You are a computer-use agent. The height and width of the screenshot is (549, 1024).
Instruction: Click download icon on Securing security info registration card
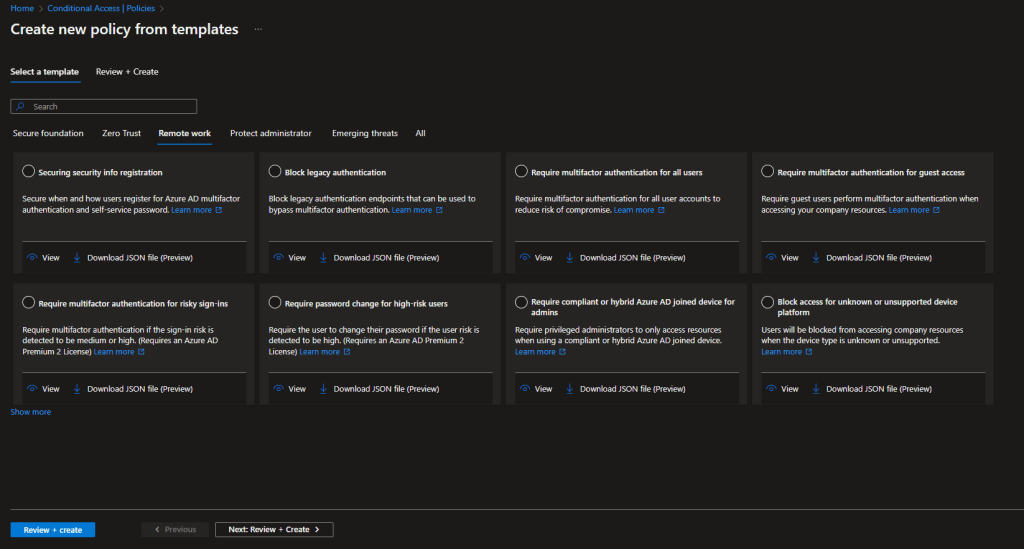pos(76,258)
